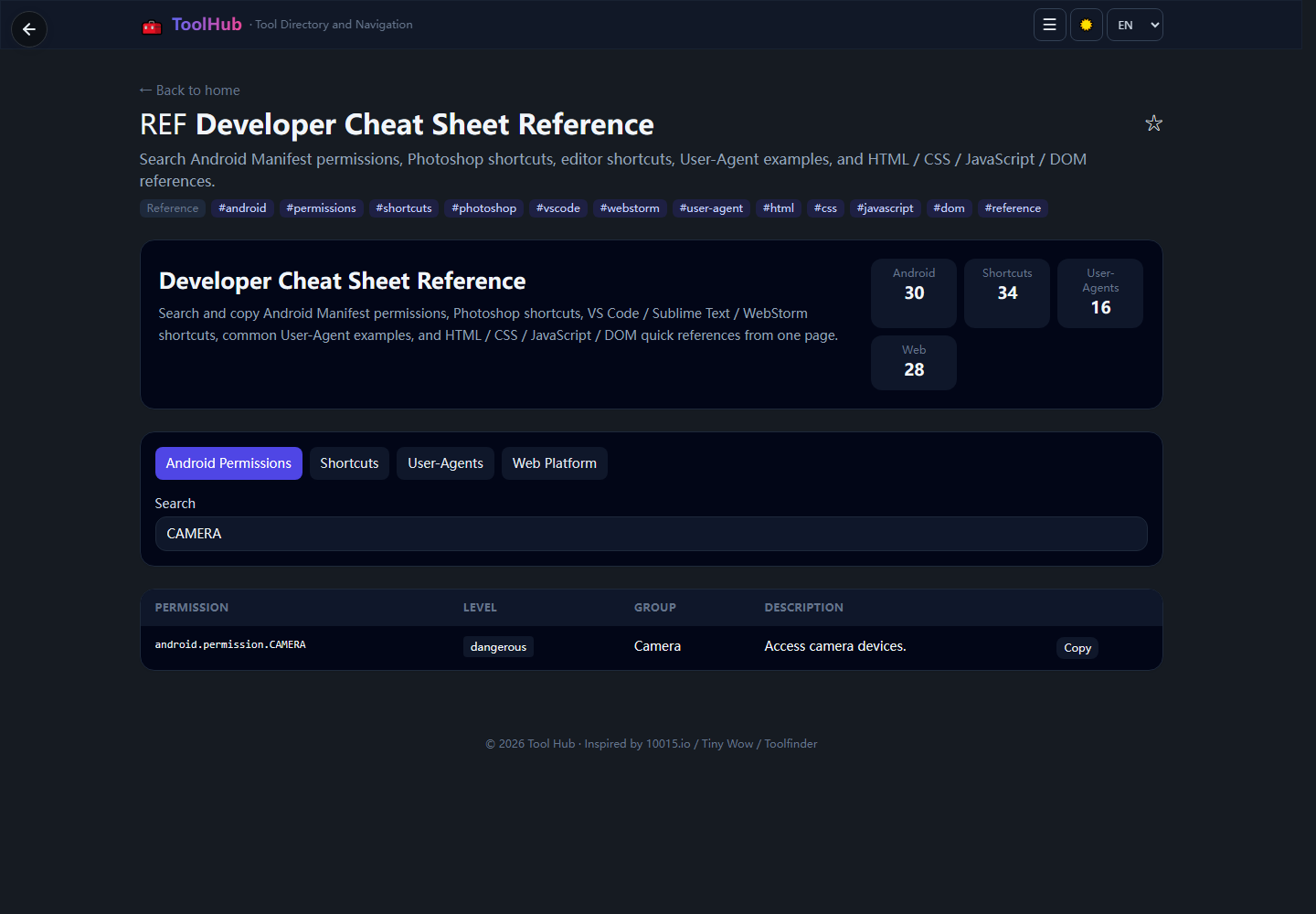Screen dimensions: 1316x914
Task: Select the #user-agent tag
Action: 712,208
